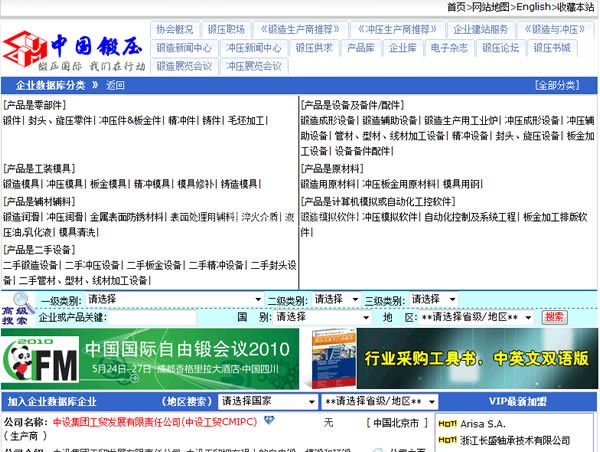Click the 中国北京市 region text
600x452 pixels.
tap(396, 423)
